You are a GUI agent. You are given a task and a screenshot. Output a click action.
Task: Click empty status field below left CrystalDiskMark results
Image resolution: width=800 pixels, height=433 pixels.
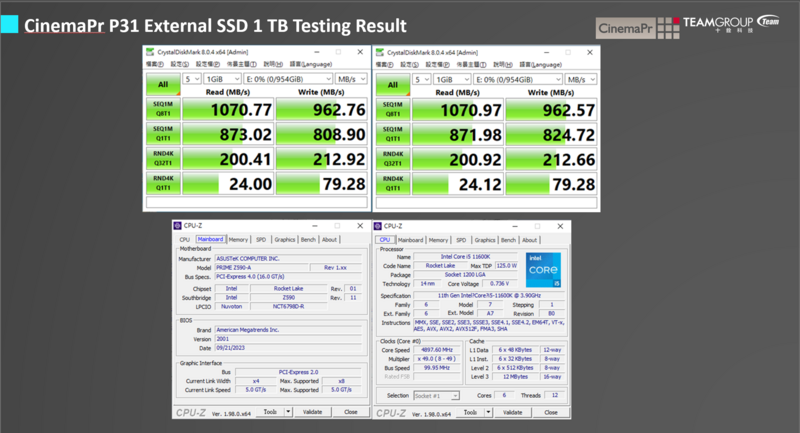tap(257, 202)
